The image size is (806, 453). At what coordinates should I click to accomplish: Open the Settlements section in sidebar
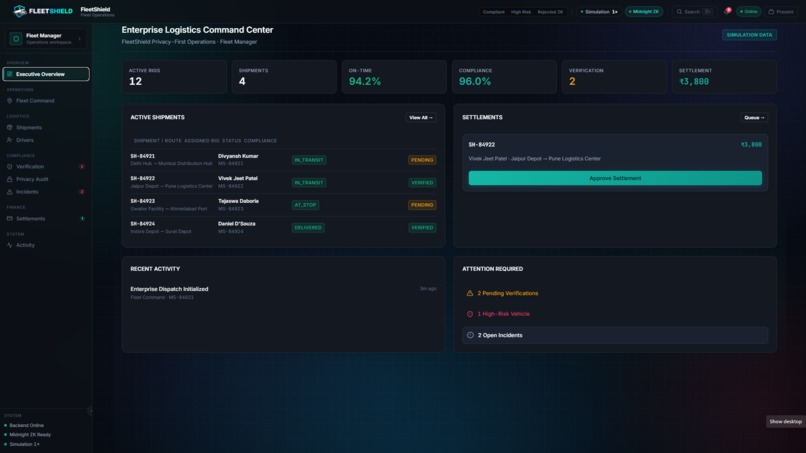tap(46, 219)
